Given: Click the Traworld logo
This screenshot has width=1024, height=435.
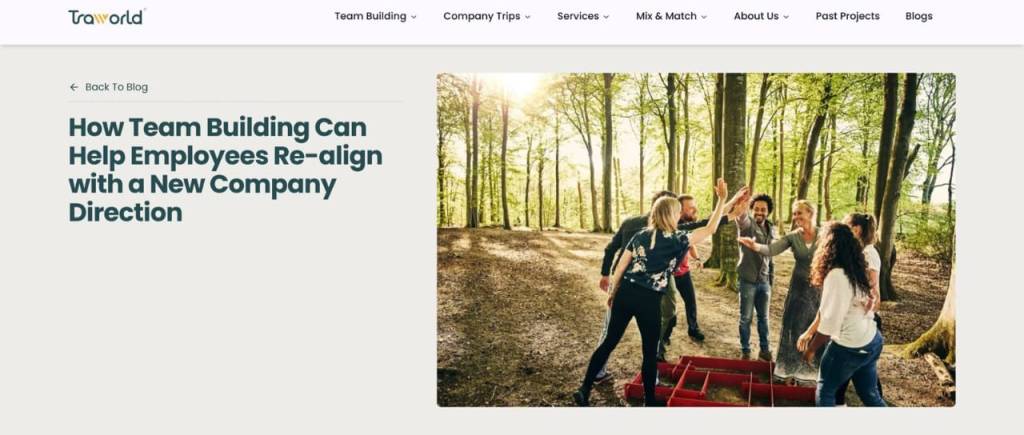Looking at the screenshot, I should [106, 17].
